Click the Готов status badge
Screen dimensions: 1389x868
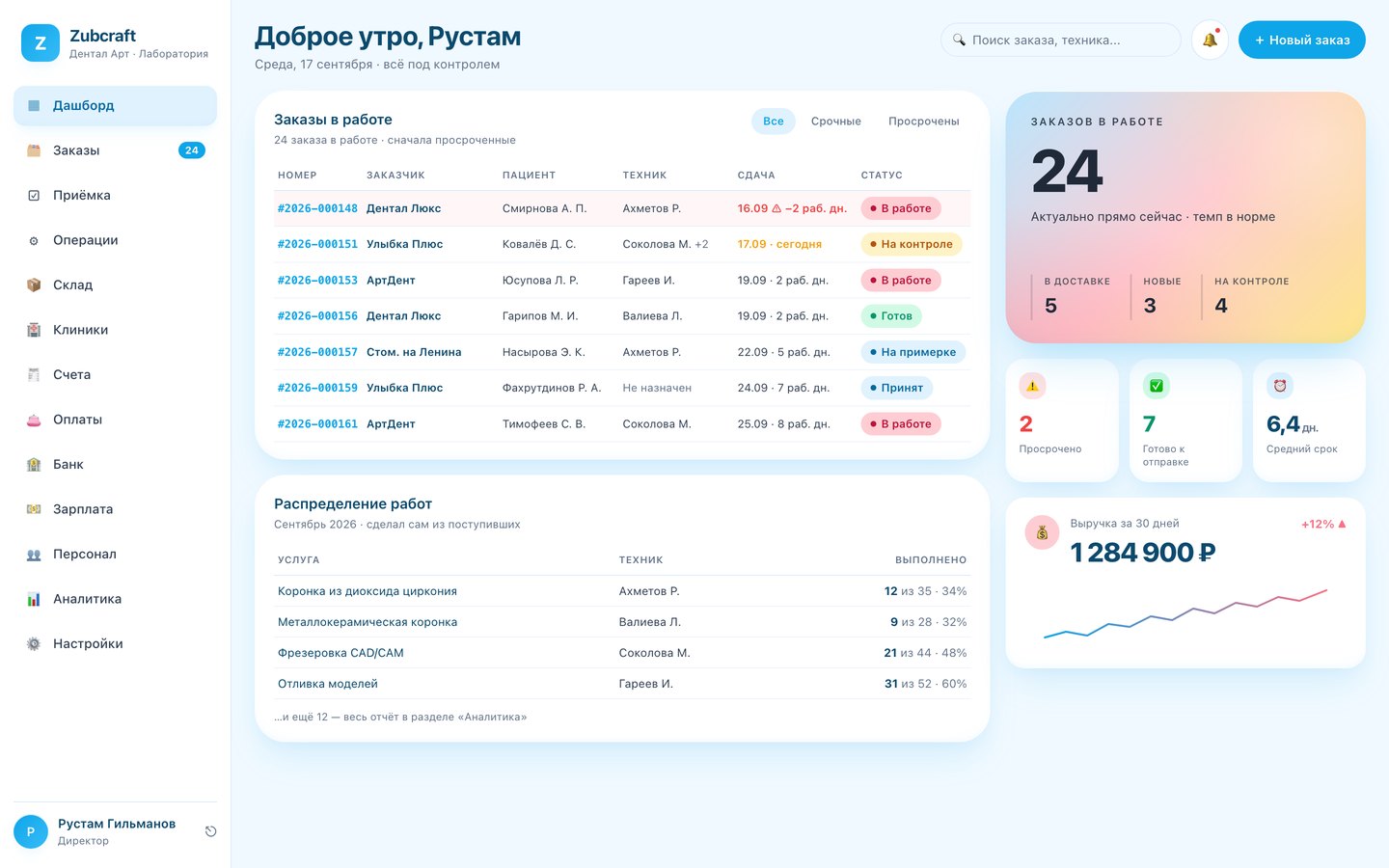click(891, 315)
